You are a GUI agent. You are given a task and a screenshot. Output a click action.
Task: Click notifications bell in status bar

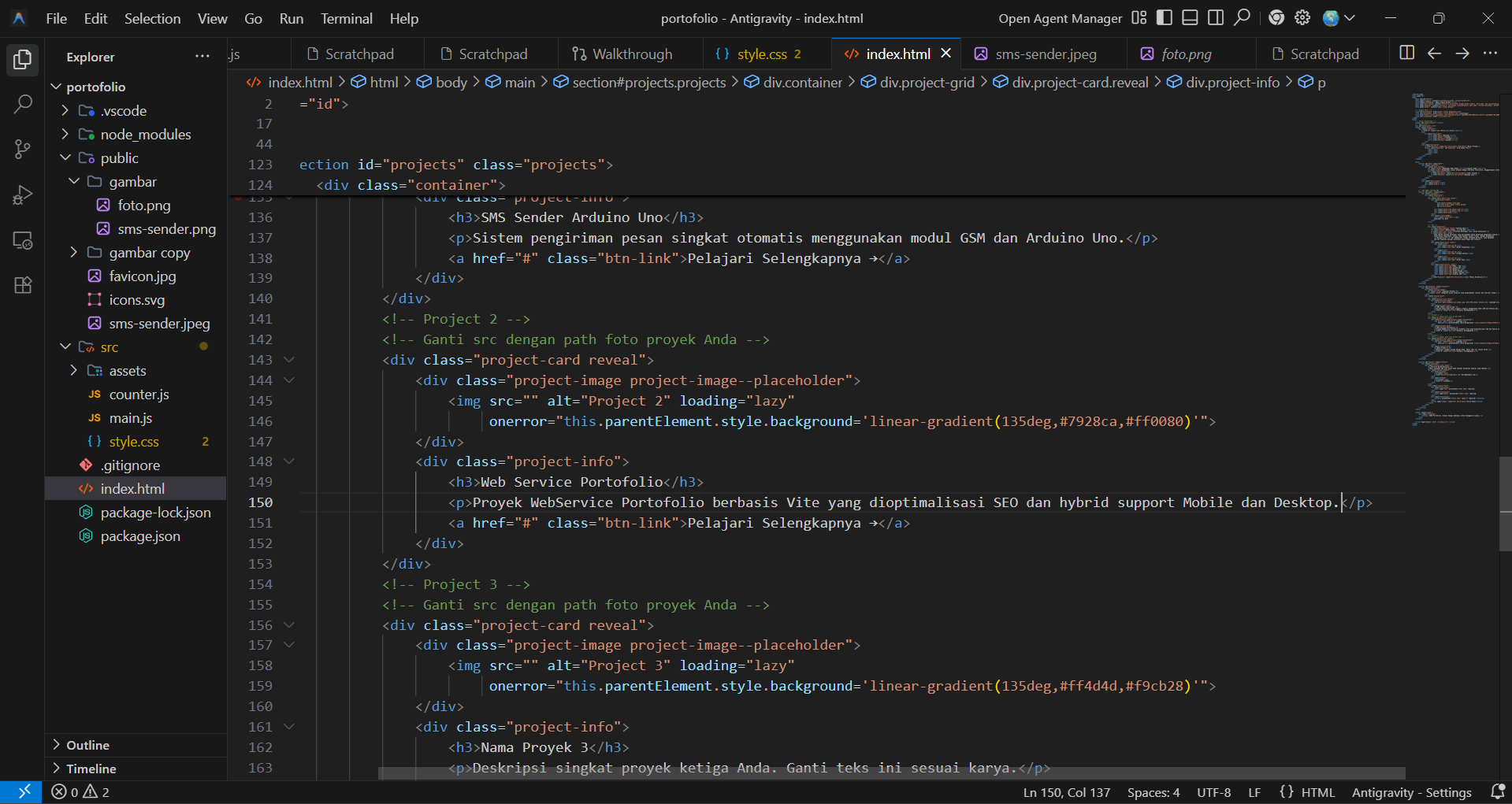pyautogui.click(x=1498, y=791)
